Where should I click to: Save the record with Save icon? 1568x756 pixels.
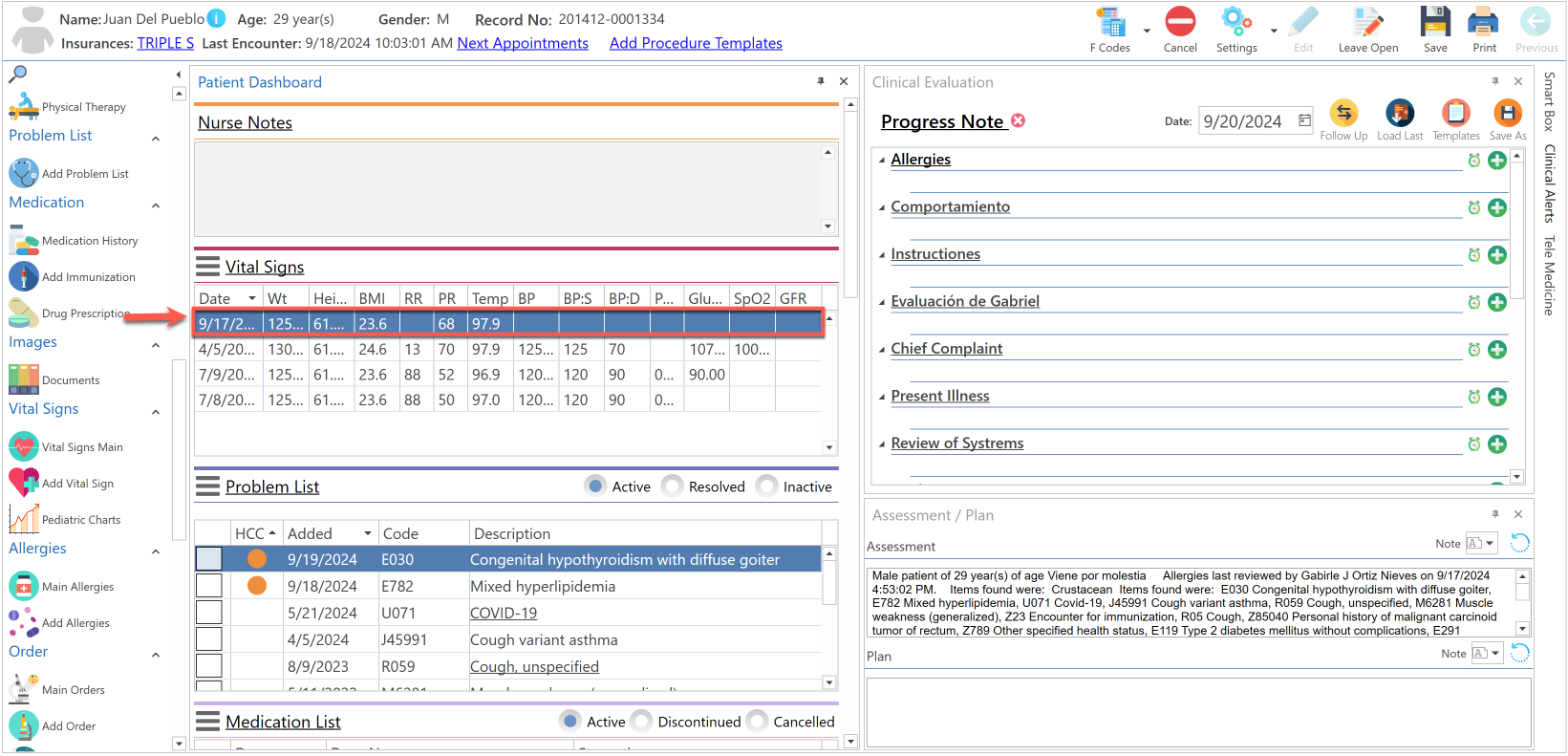click(1435, 22)
